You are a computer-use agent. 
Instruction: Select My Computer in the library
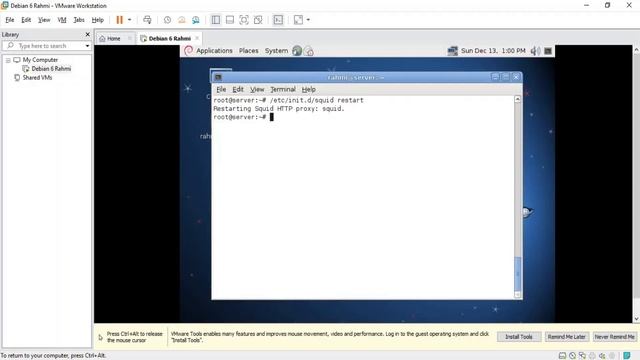point(40,60)
